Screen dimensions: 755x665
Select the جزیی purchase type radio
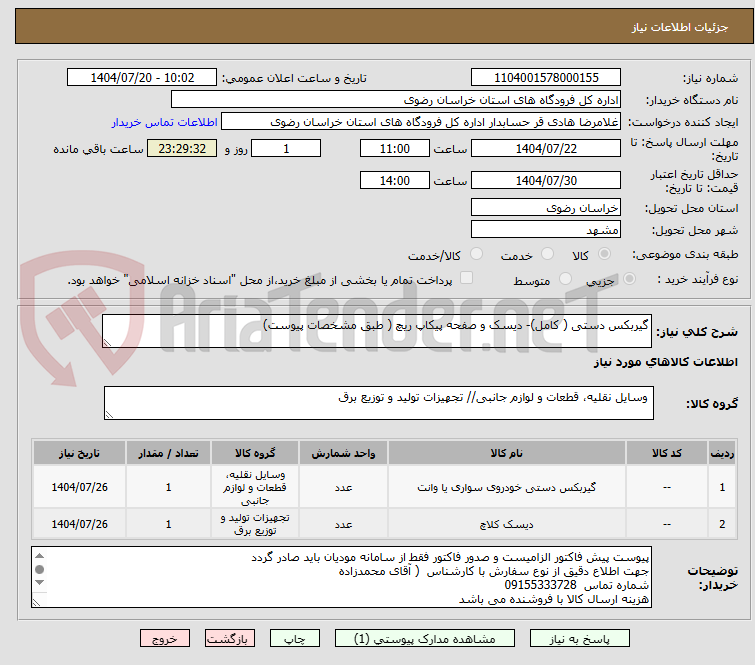coord(629,279)
